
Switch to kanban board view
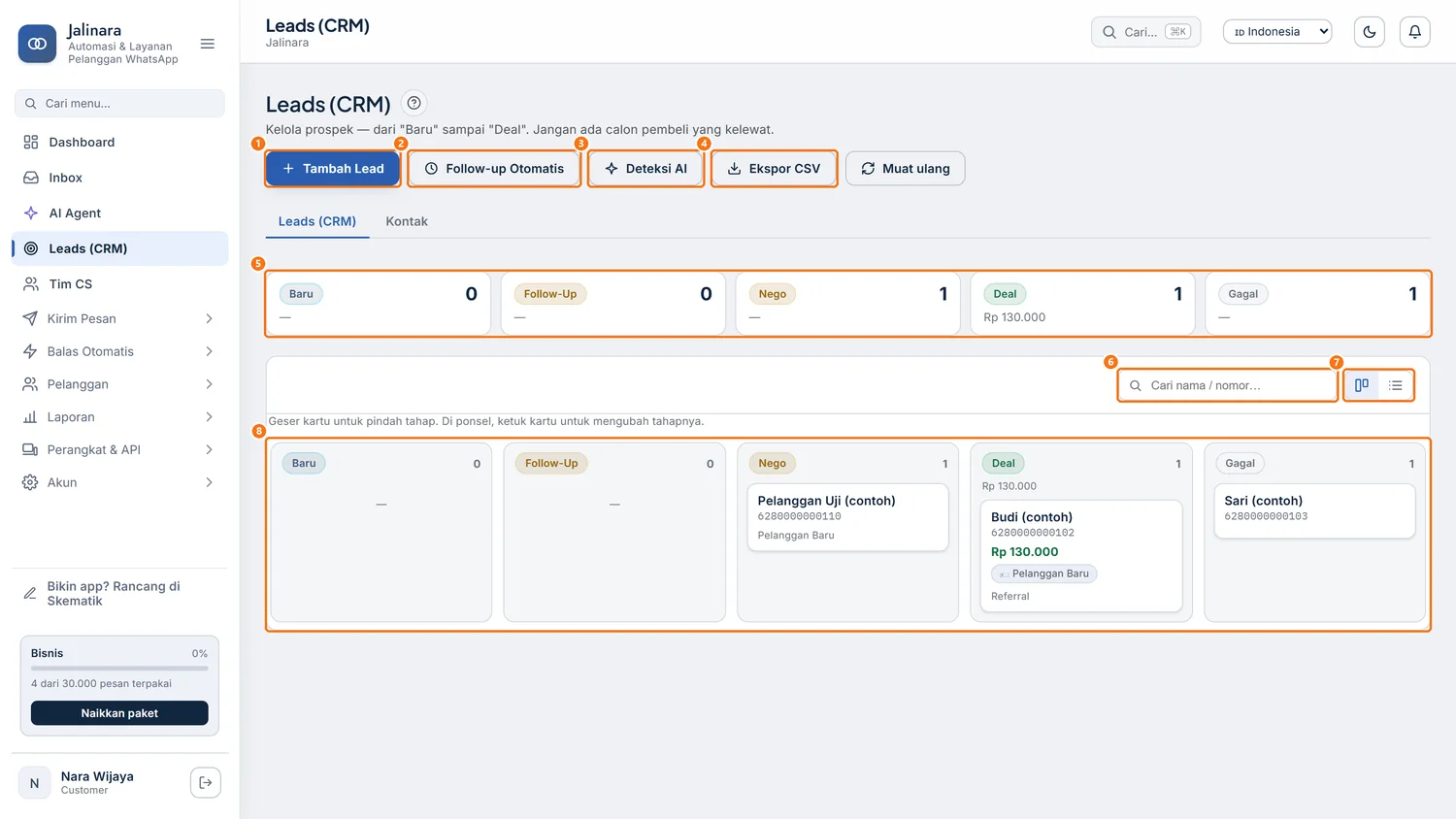[1362, 385]
